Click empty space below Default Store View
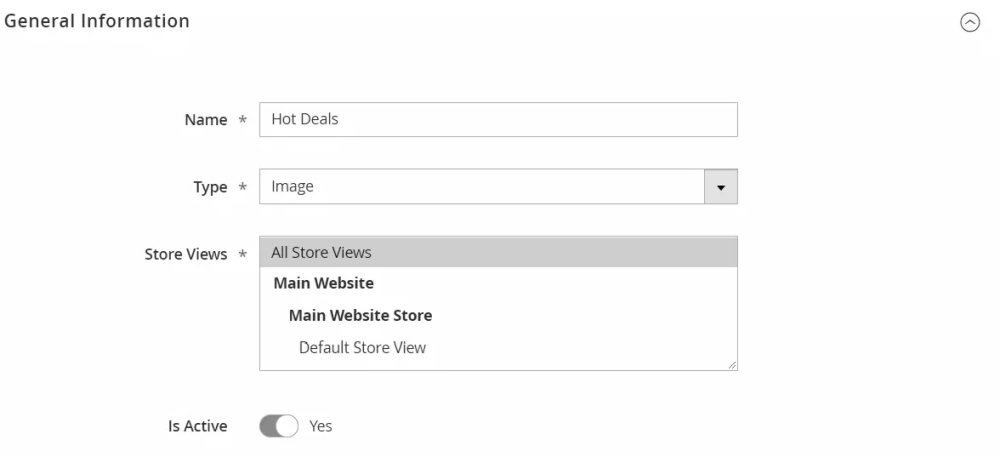The width and height of the screenshot is (1000, 457). 498,365
